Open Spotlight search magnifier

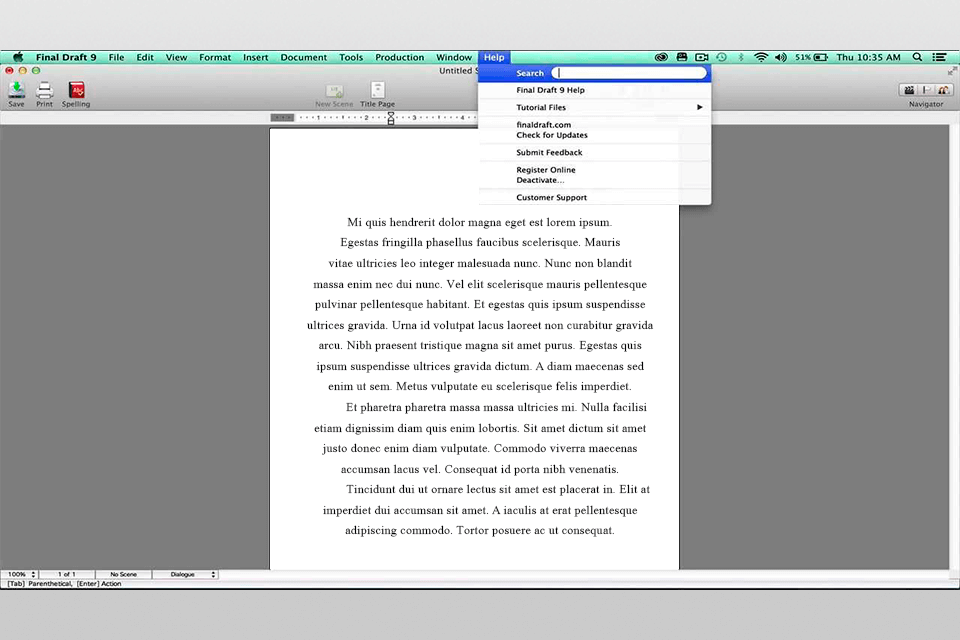tap(917, 57)
